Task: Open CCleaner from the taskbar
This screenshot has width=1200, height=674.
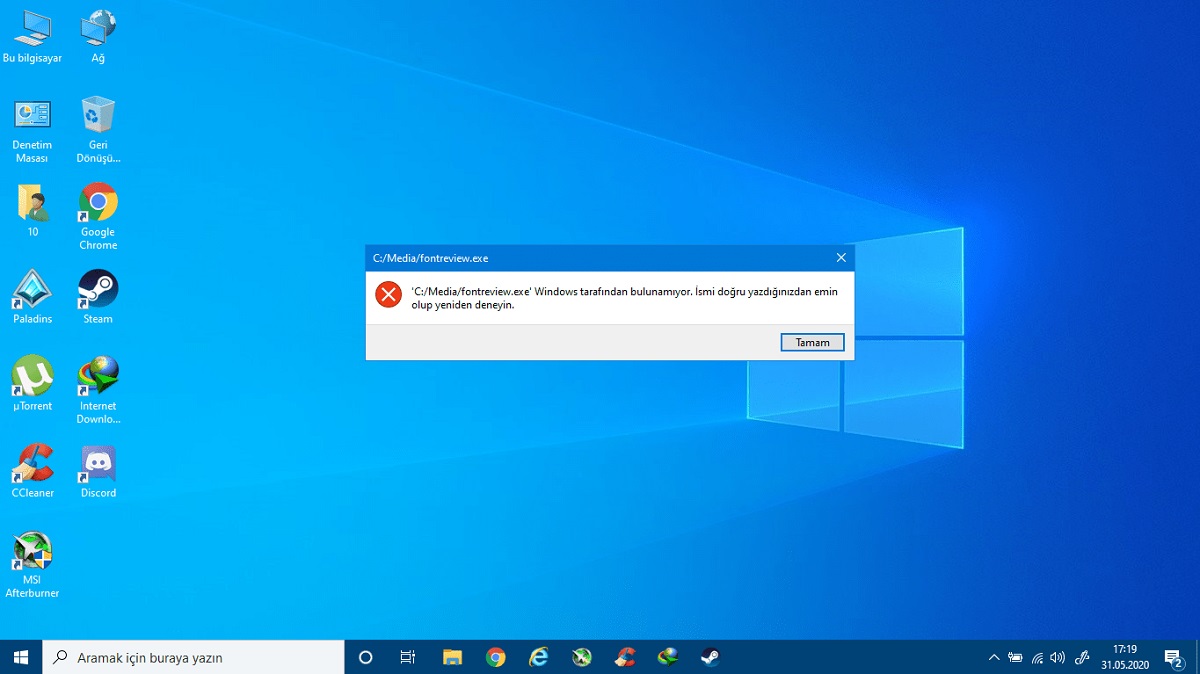Action: (x=625, y=657)
